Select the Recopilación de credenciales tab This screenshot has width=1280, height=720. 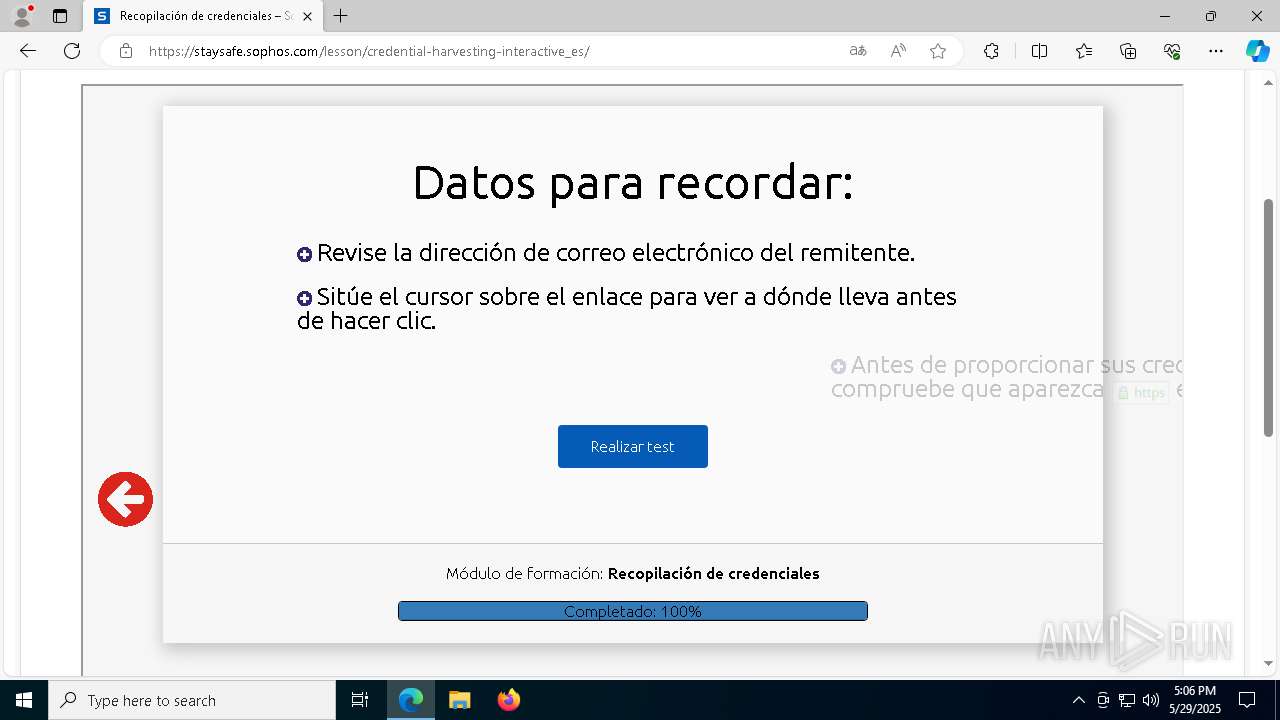[203, 16]
